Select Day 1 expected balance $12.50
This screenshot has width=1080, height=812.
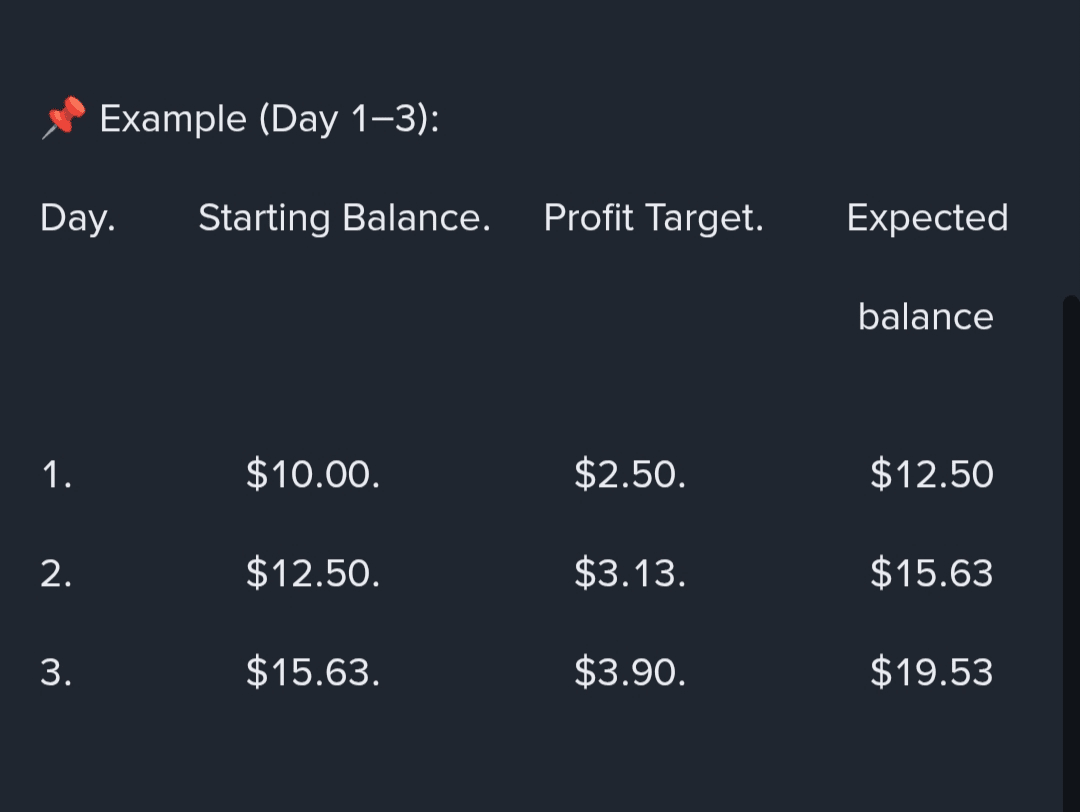[931, 473]
